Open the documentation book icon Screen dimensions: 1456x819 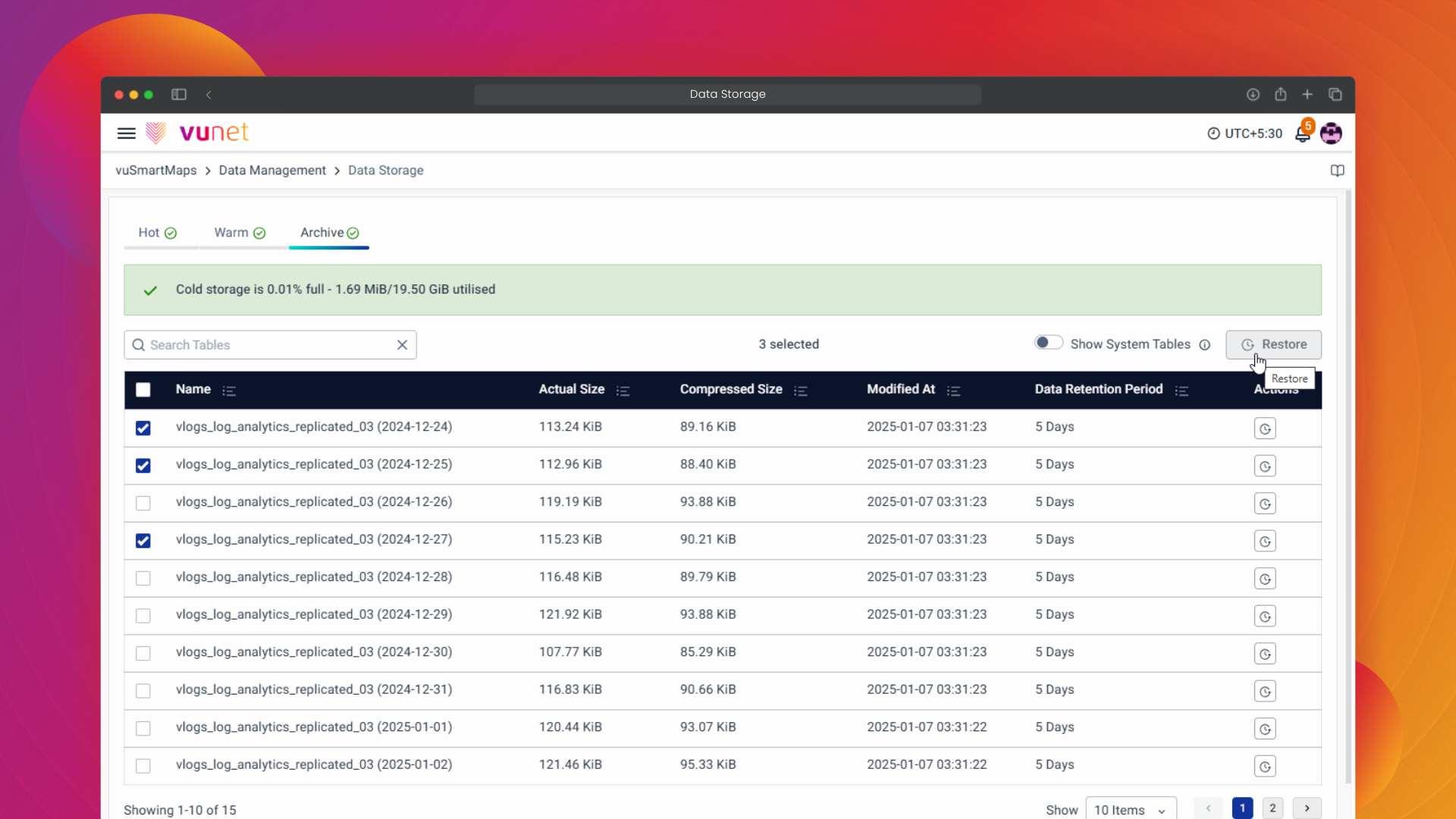1338,170
